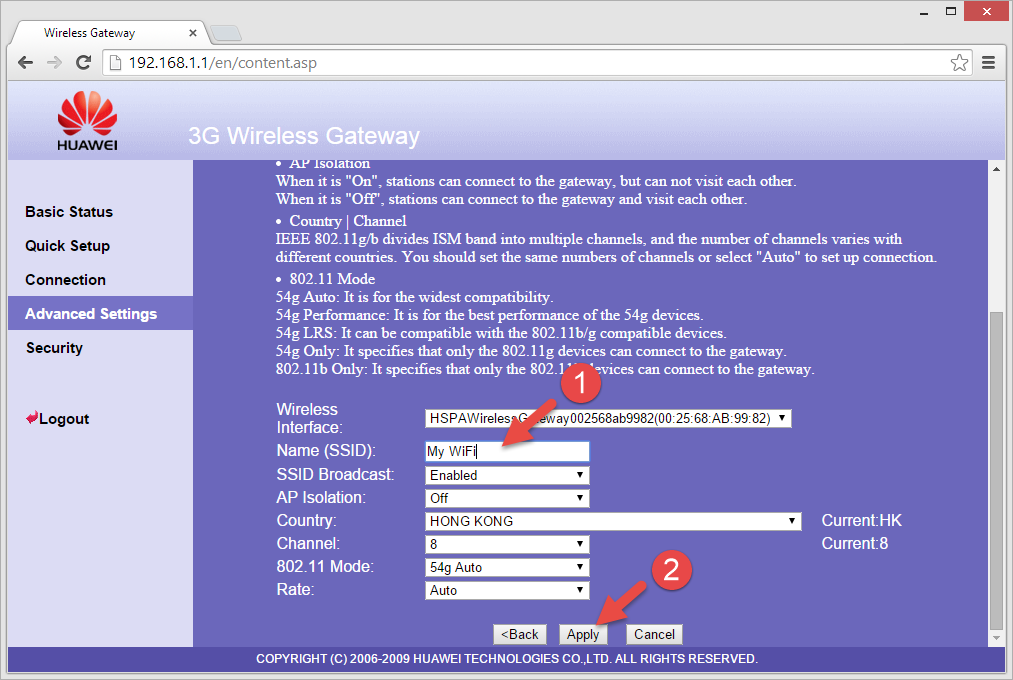Click the Wireless Interface: label
1013x680 pixels.
pos(309,418)
